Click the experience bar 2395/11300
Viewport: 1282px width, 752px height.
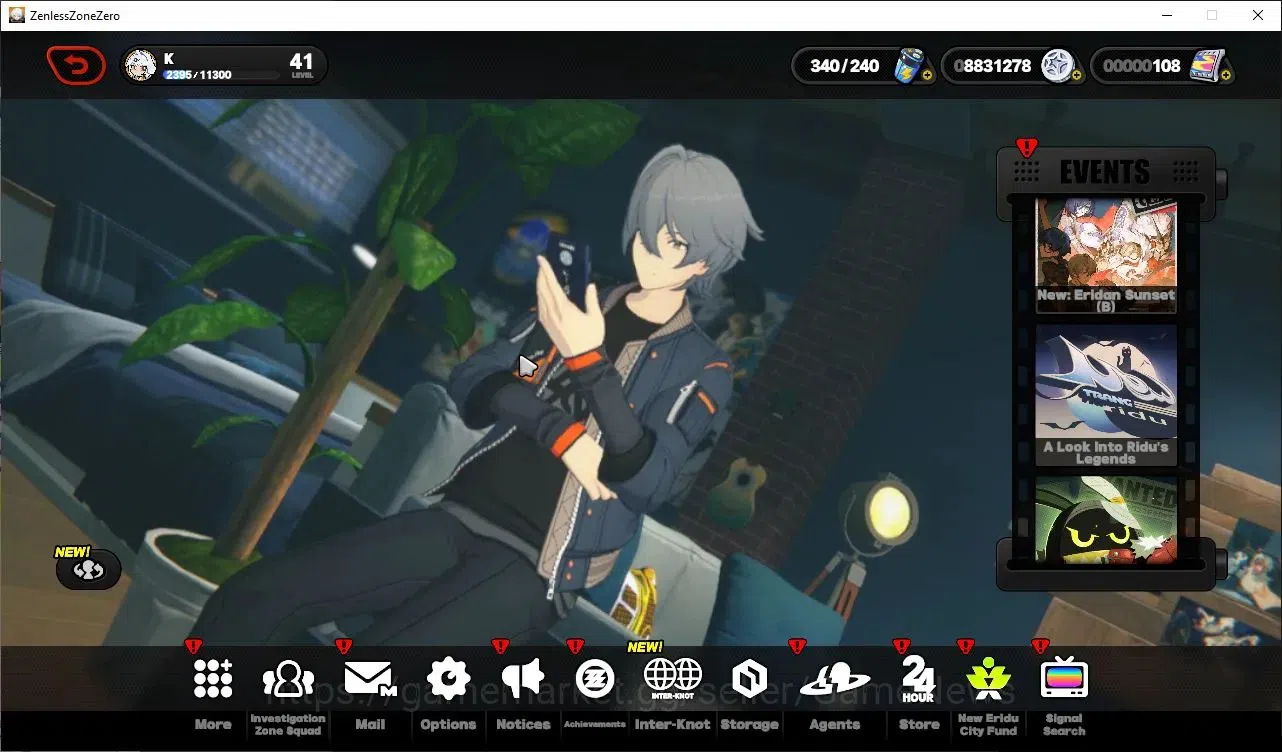tap(221, 75)
